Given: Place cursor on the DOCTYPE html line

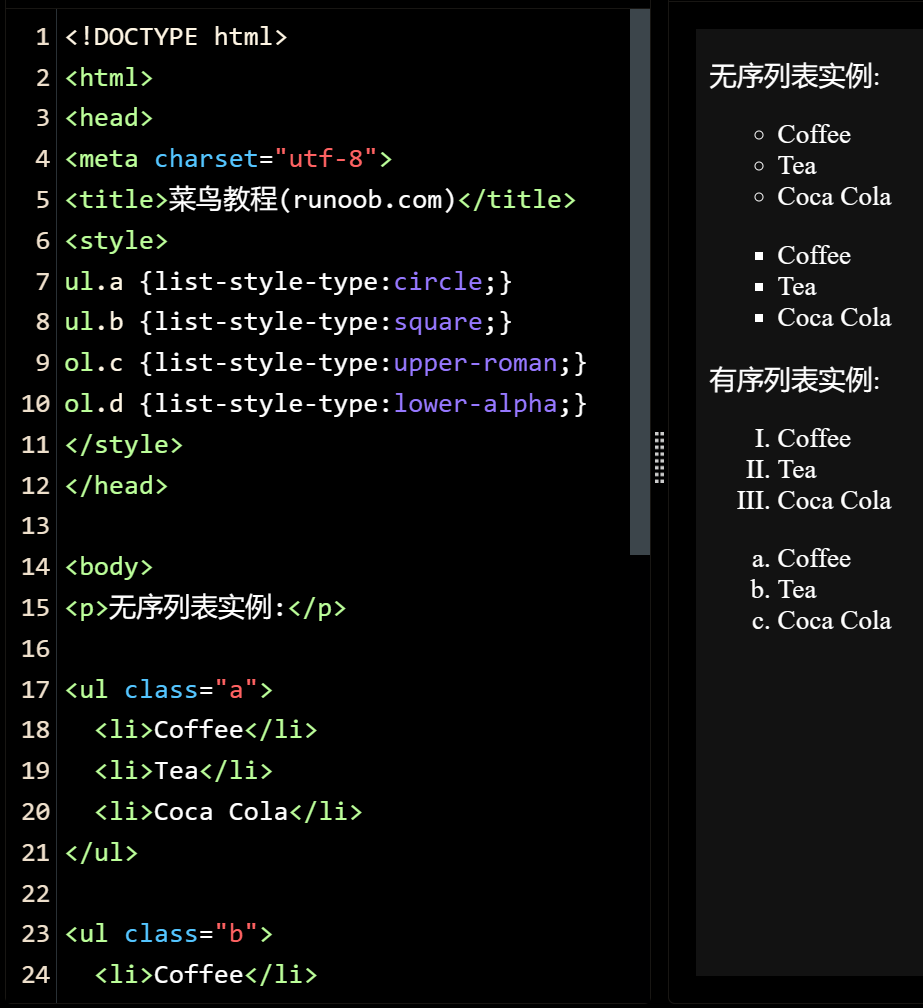Looking at the screenshot, I should (176, 37).
